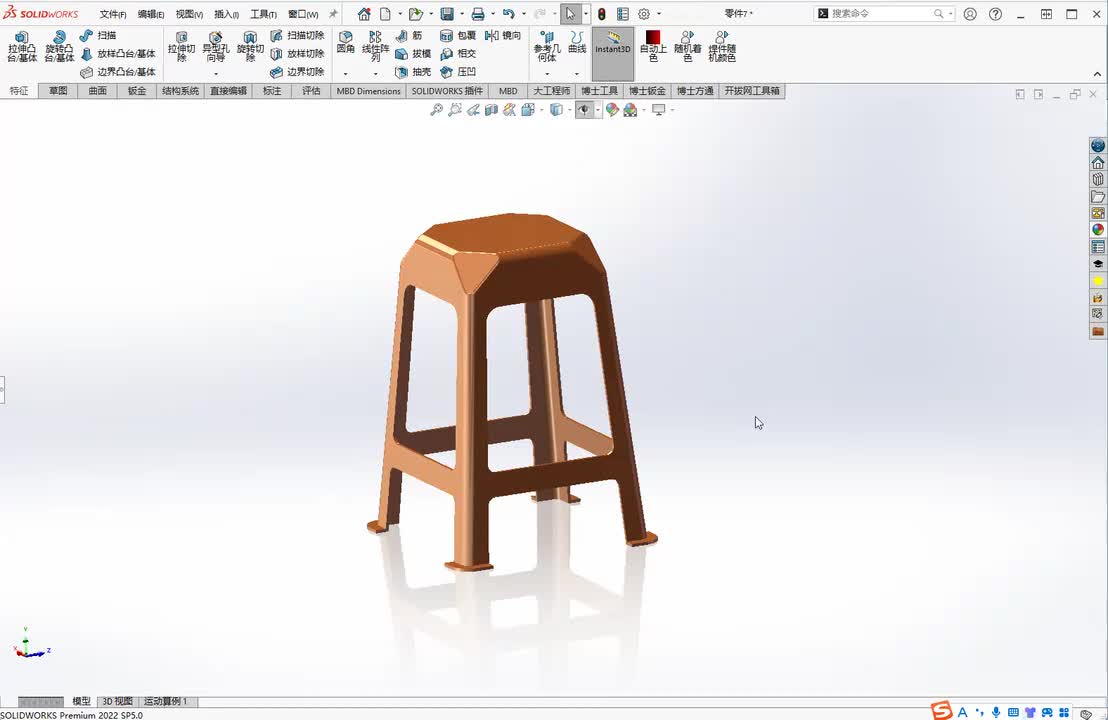This screenshot has height=720, width=1108.
Task: Open dropdown arrow below Reference Geometry
Action: click(547, 73)
